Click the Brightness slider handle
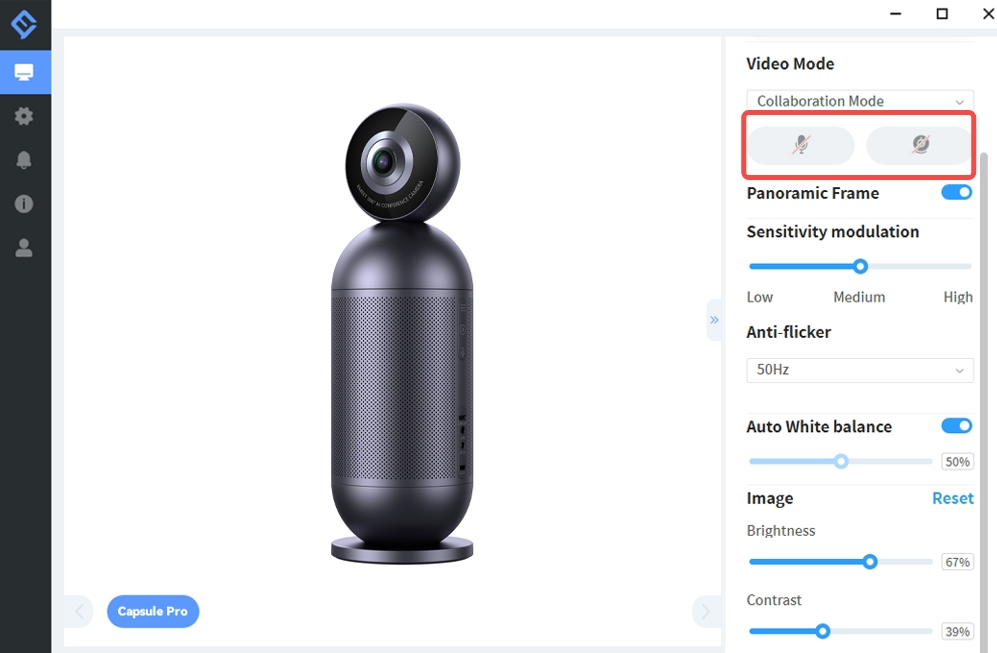This screenshot has height=653, width=997. [x=870, y=562]
